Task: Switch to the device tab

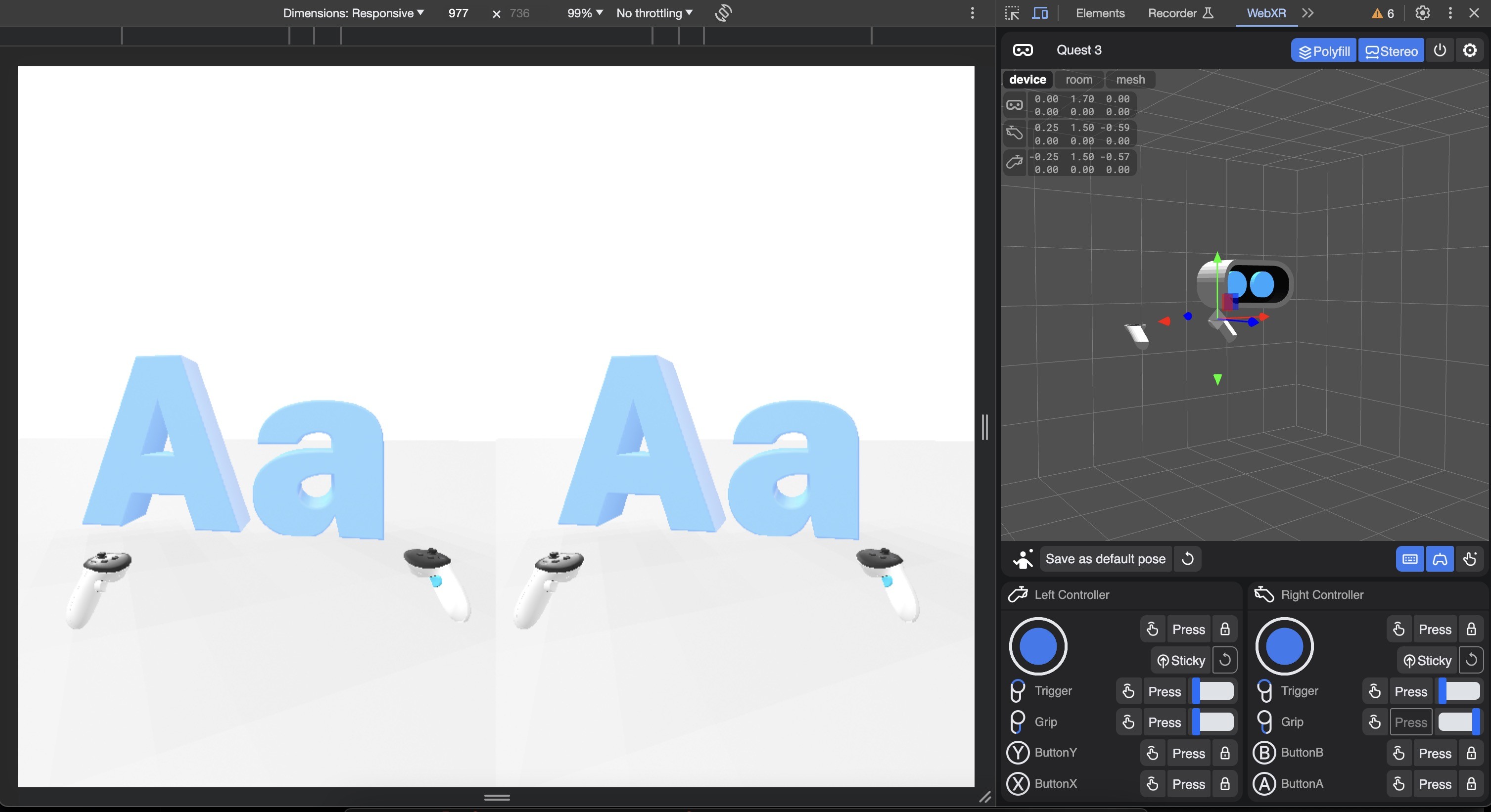Action: tap(1027, 79)
